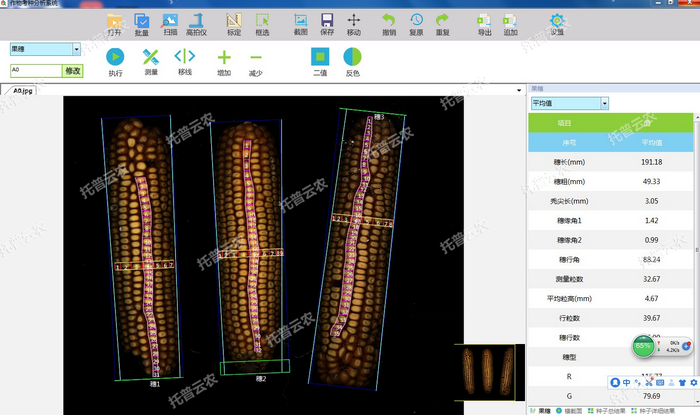Select the 标定 (Calibrate) tool

click(234, 20)
